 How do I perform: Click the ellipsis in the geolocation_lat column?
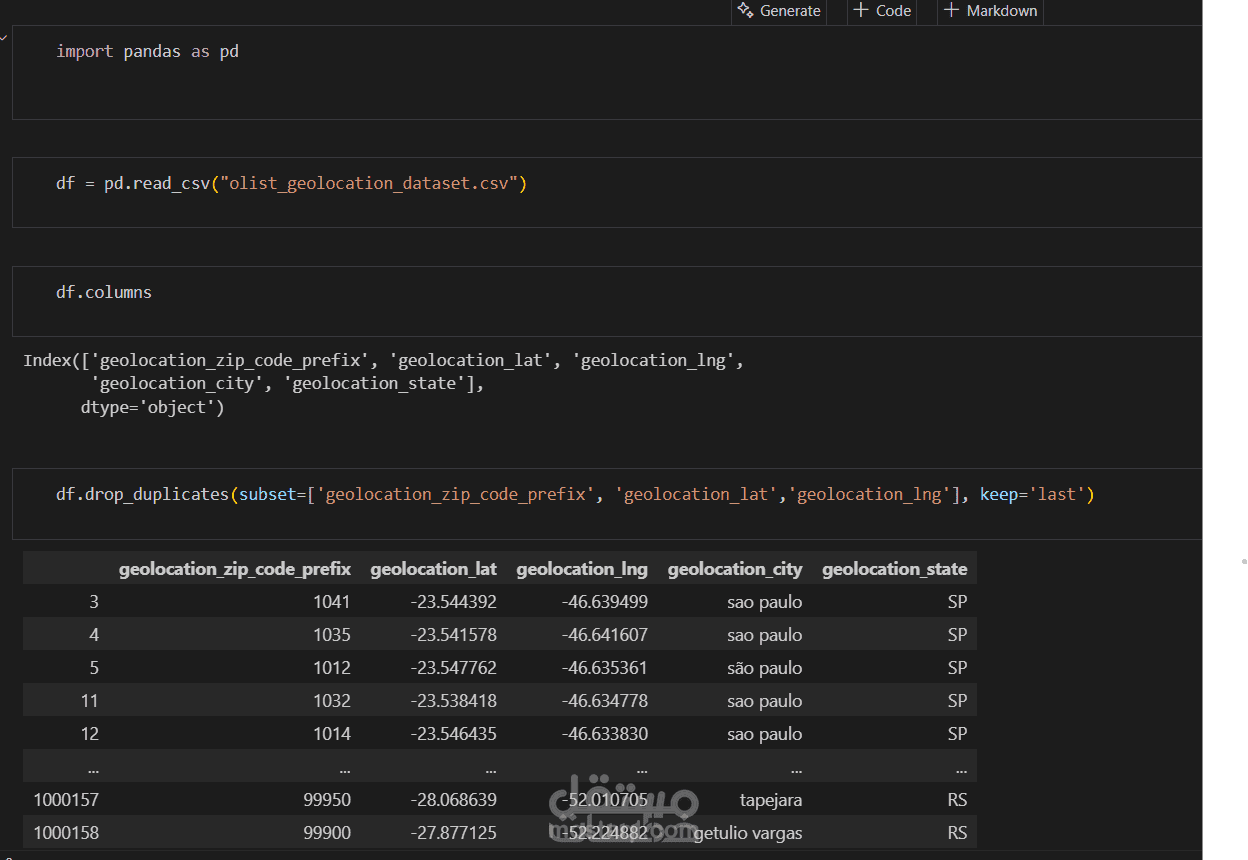490,768
